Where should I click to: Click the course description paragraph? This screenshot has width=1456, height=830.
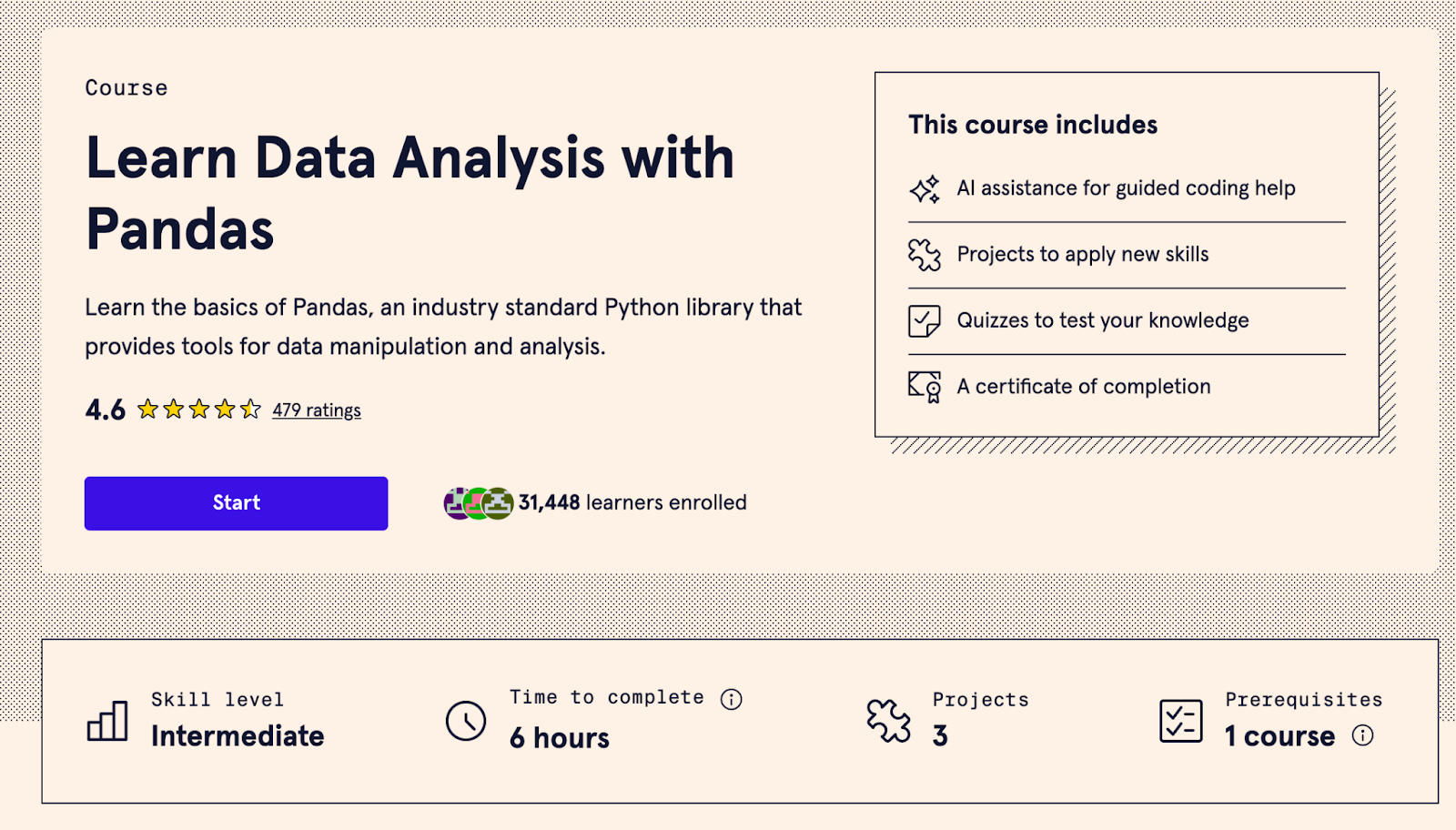tap(443, 327)
